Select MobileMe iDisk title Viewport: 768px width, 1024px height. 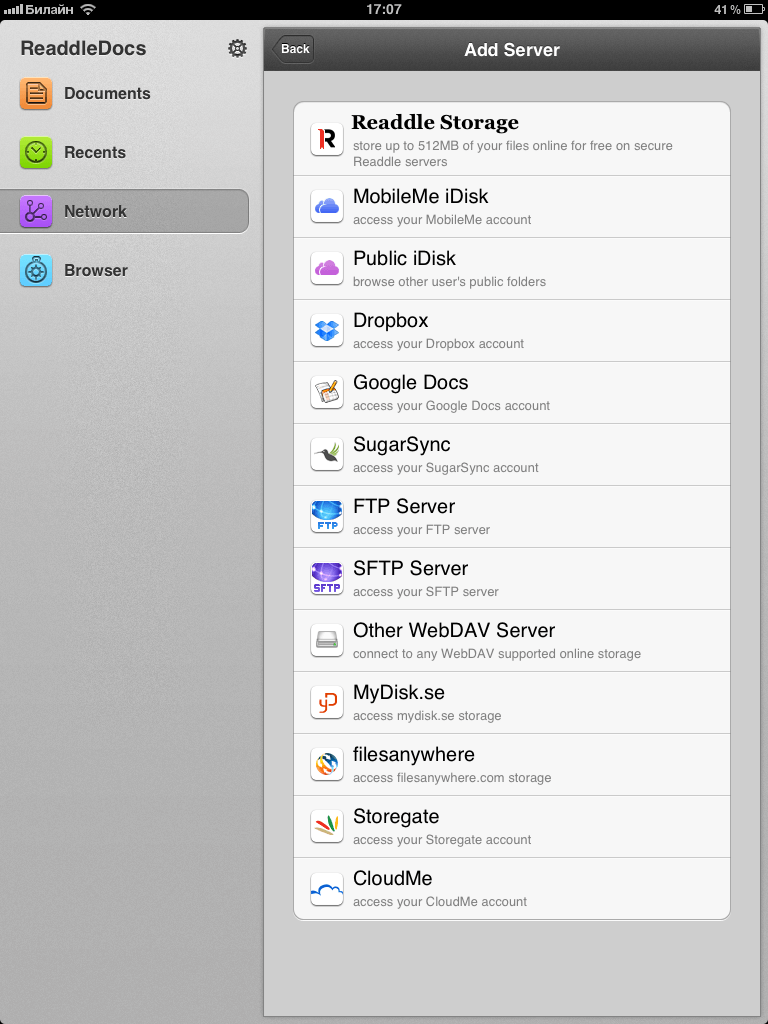[421, 196]
